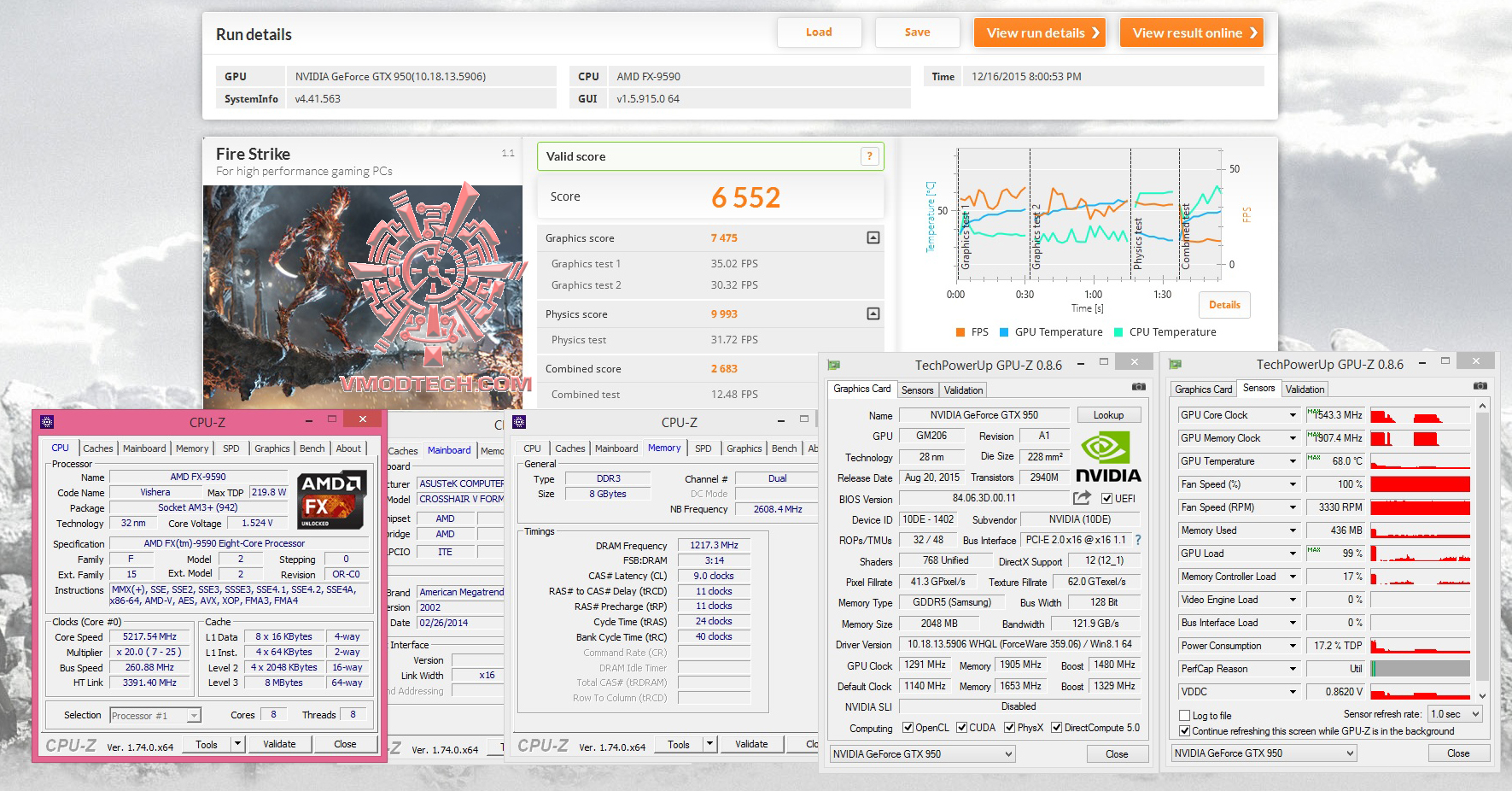Click the up arrow of the GPU-Z sensors scrollbar
Viewport: 1512px width, 791px height.
(1482, 406)
